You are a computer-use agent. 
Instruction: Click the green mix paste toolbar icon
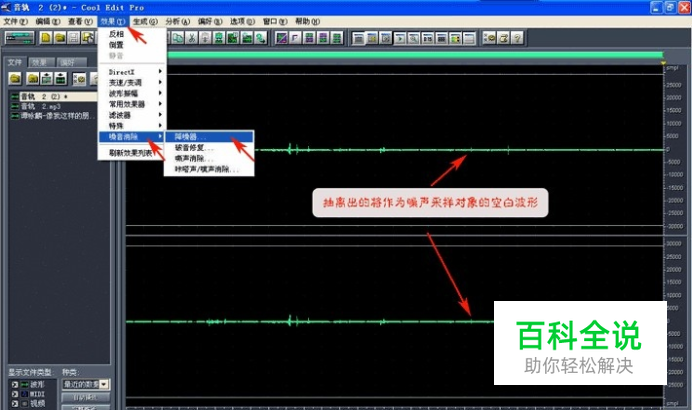219,38
